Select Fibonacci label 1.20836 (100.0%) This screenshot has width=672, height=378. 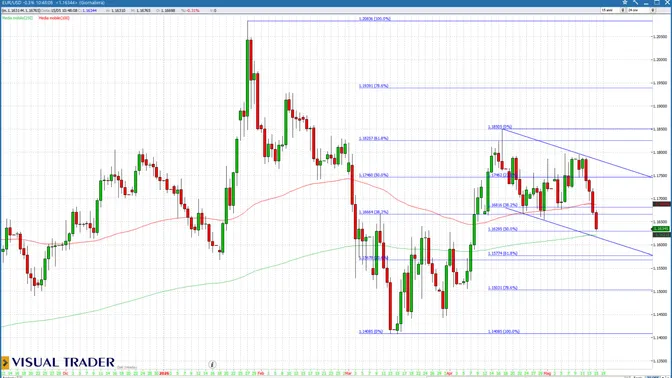tap(375, 19)
